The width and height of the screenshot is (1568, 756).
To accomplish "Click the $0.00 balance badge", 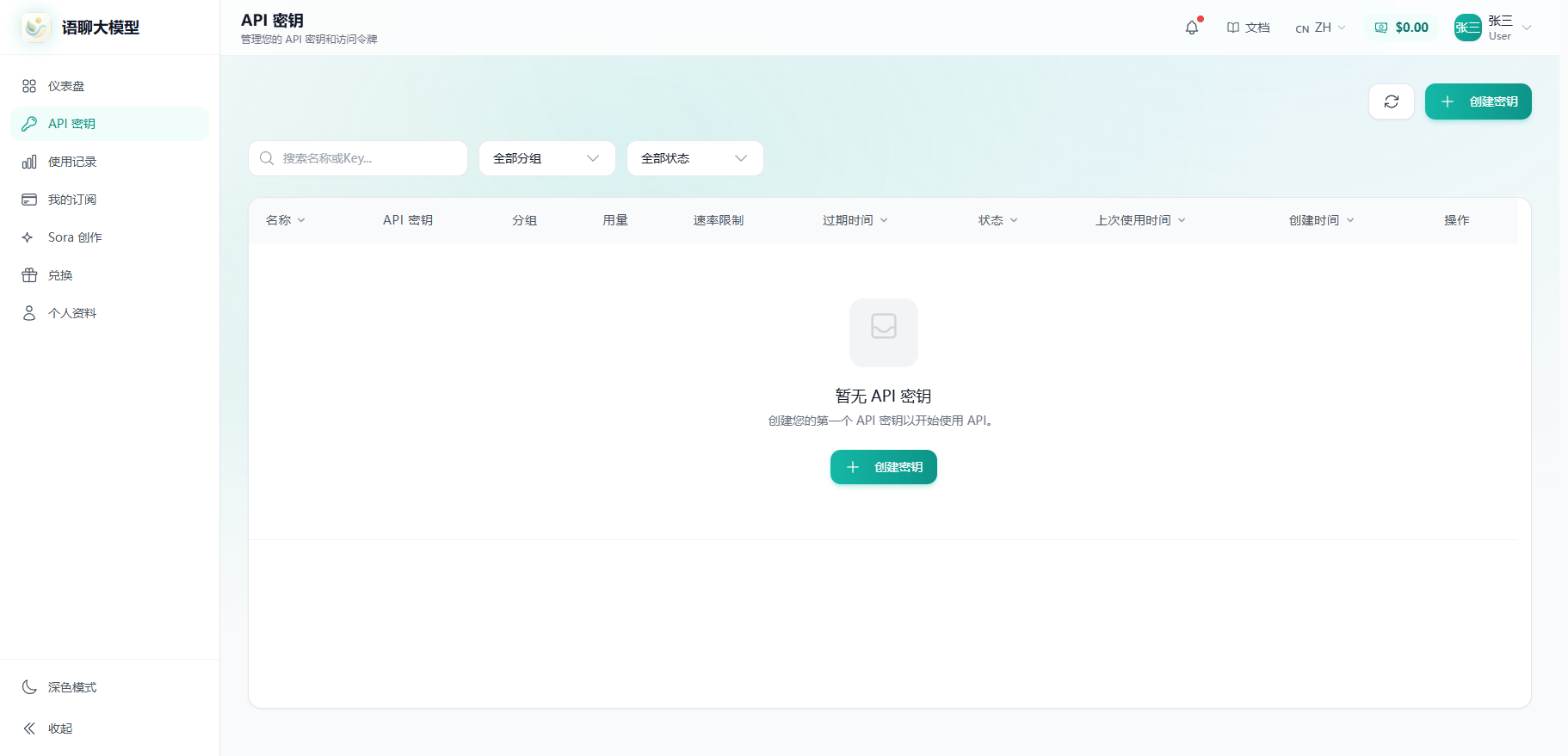I will click(1402, 28).
